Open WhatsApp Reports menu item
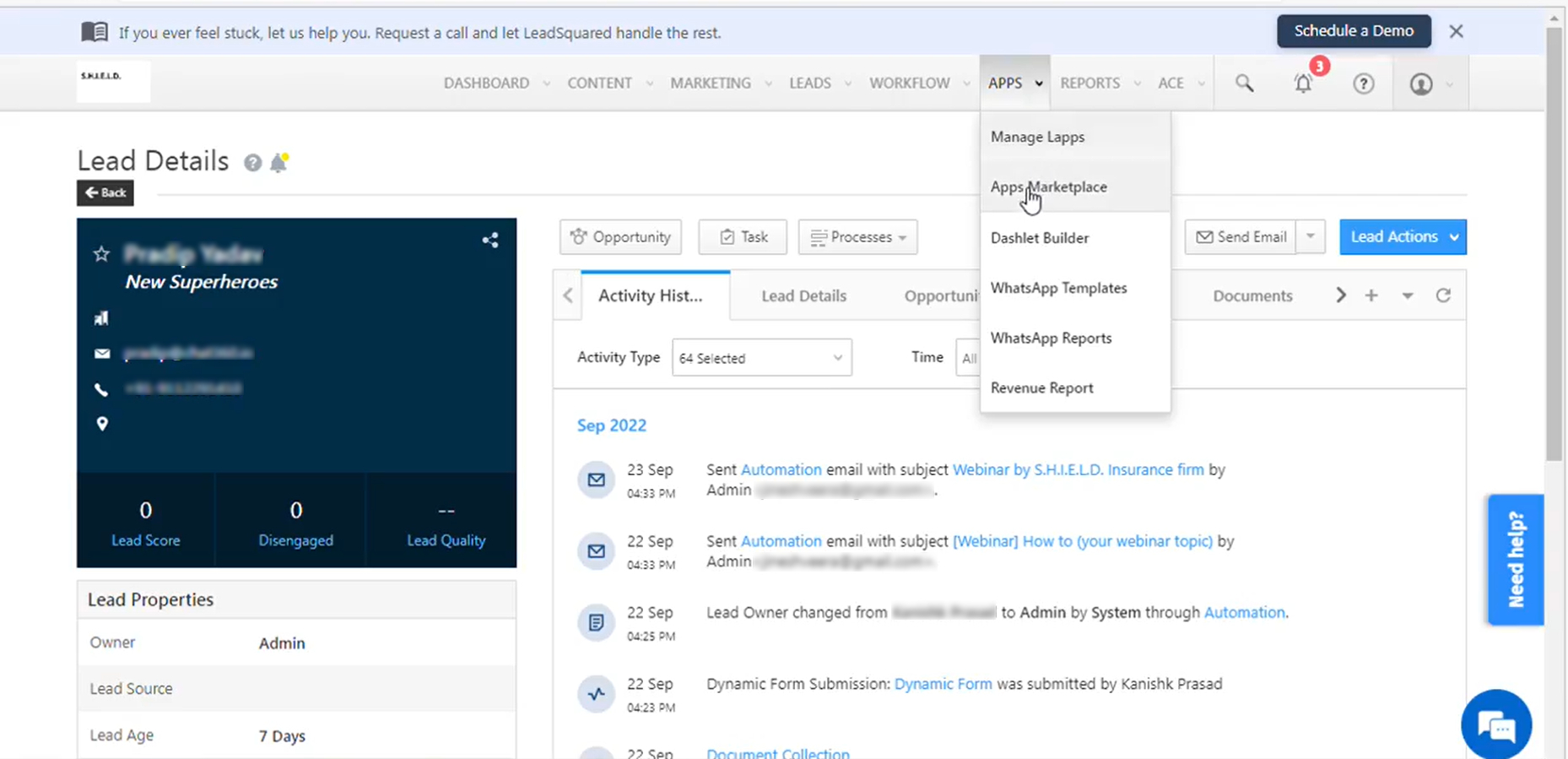This screenshot has height=759, width=1568. [x=1075, y=338]
